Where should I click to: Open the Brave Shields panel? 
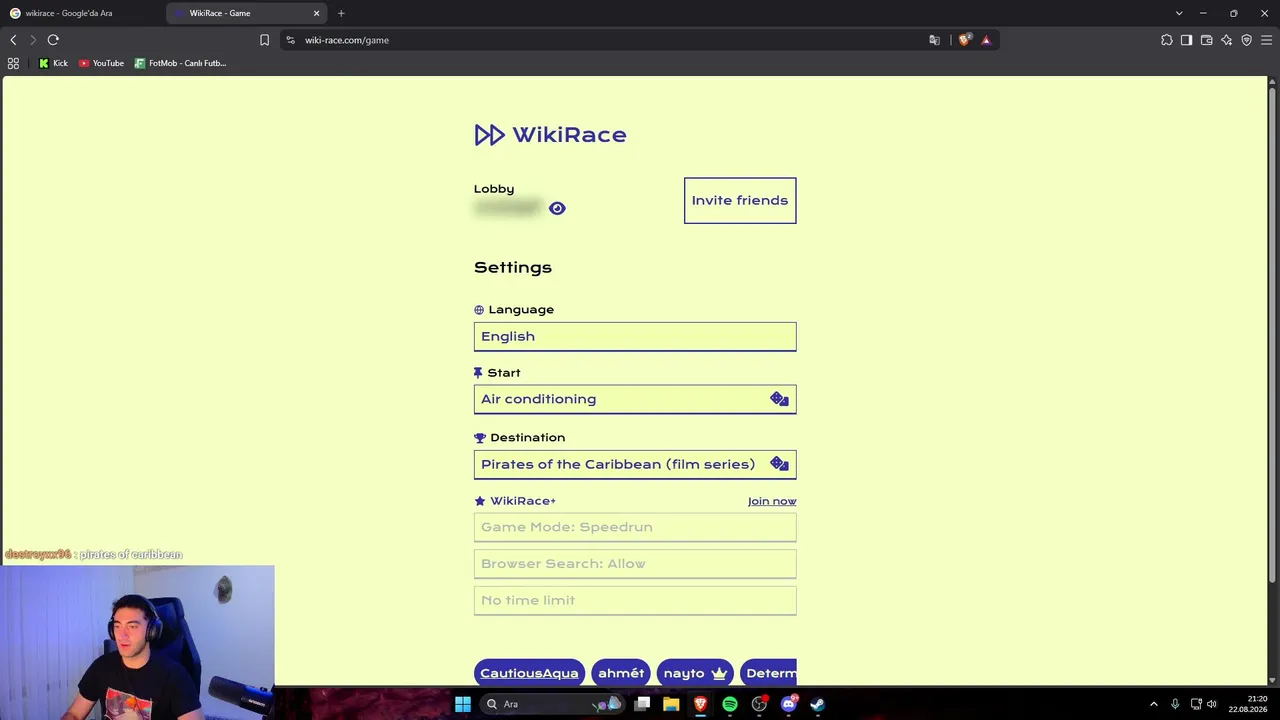(964, 40)
